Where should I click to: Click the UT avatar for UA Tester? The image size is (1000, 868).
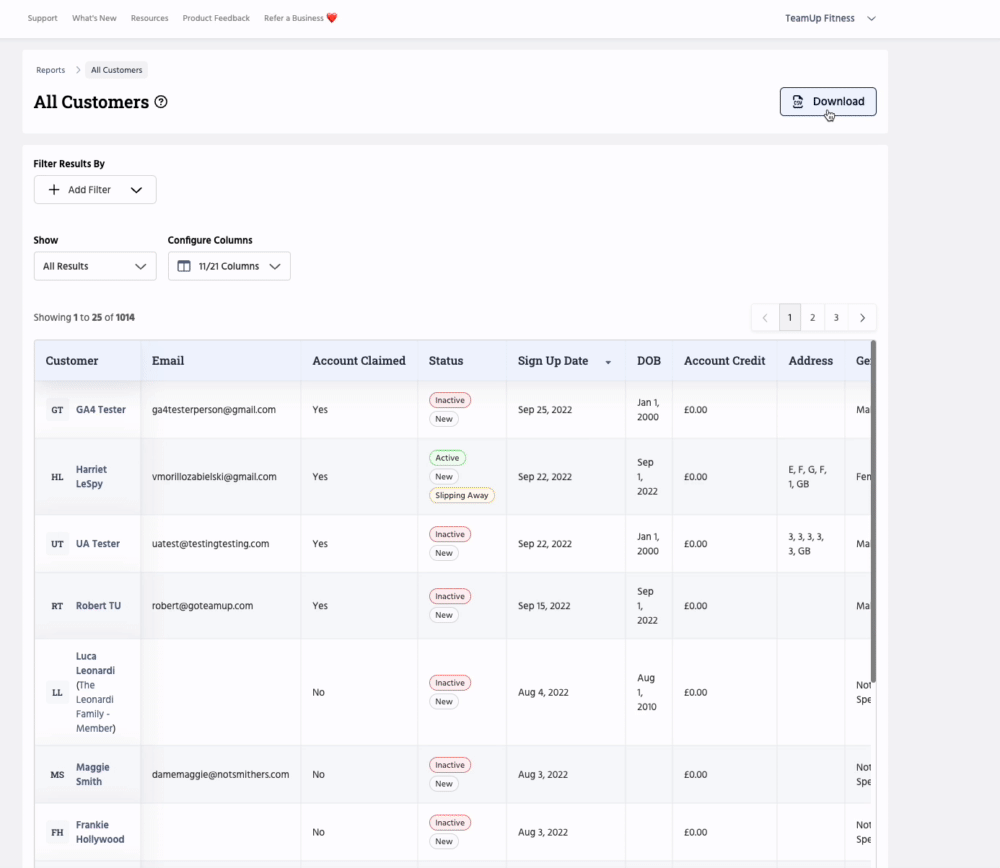[x=57, y=544]
